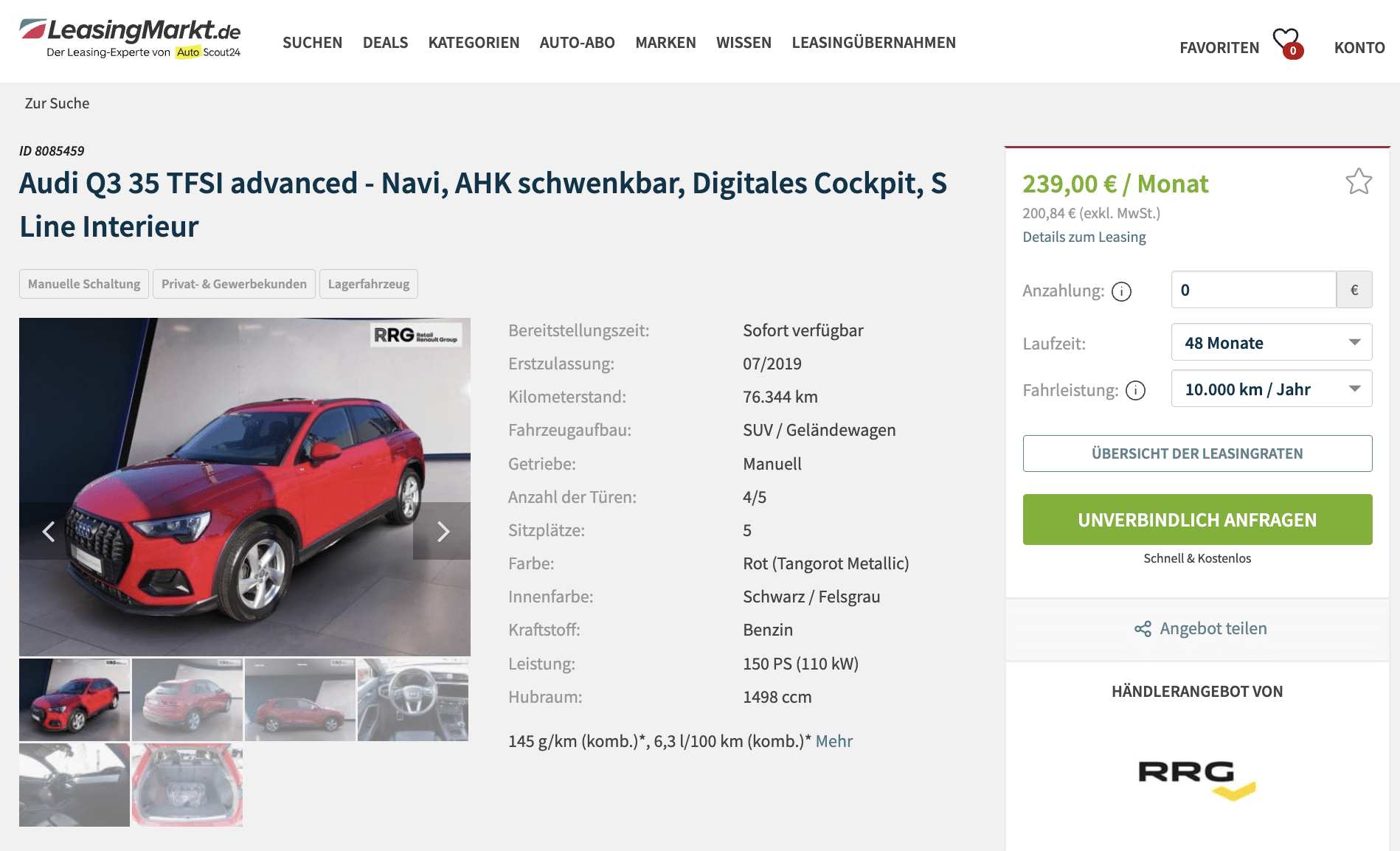1400x851 pixels.
Task: Click the 200,84 € (exkl. MwSt.) text
Action: coord(1091,213)
